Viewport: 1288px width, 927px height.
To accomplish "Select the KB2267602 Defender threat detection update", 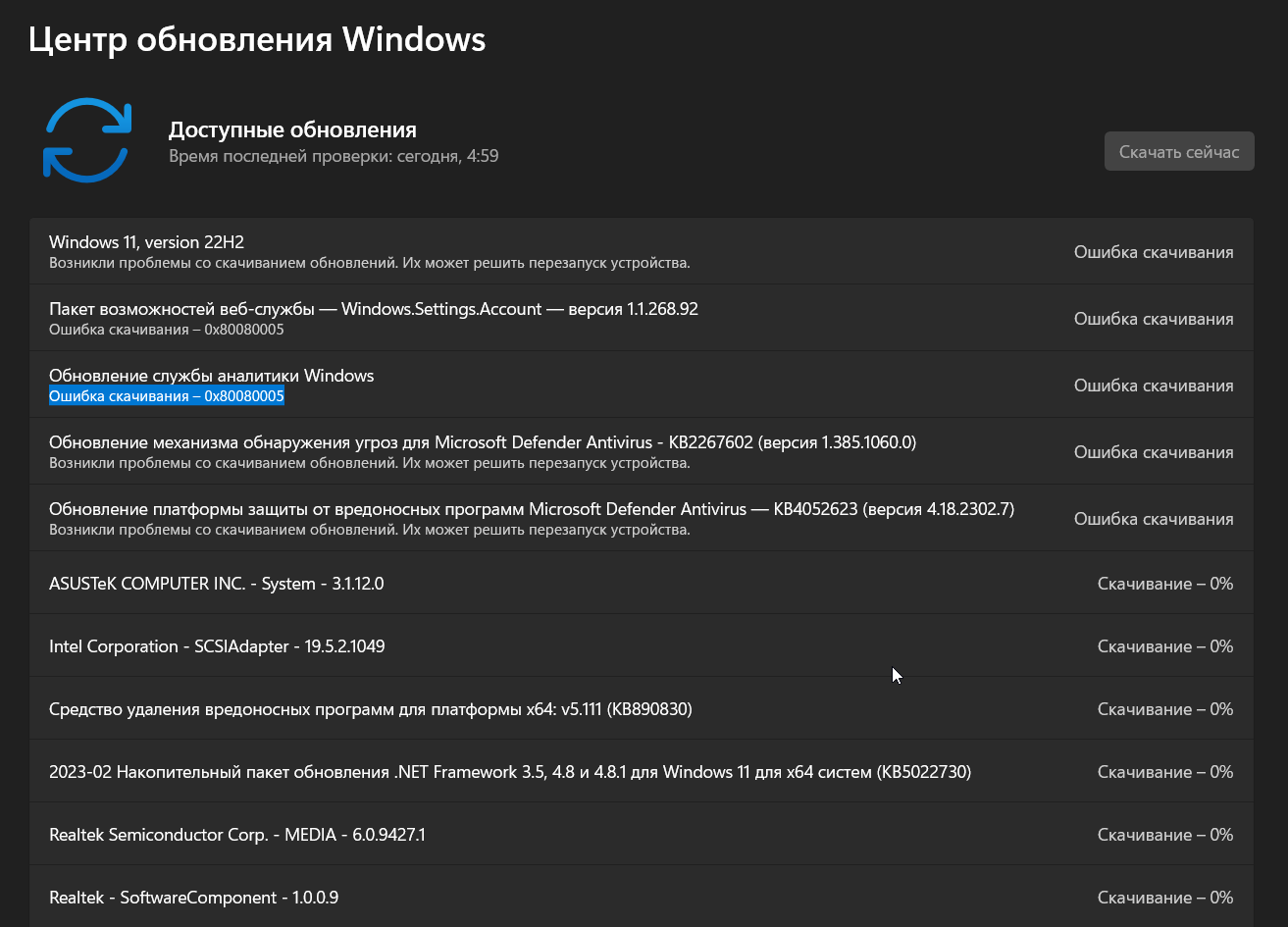I will pyautogui.click(x=483, y=442).
